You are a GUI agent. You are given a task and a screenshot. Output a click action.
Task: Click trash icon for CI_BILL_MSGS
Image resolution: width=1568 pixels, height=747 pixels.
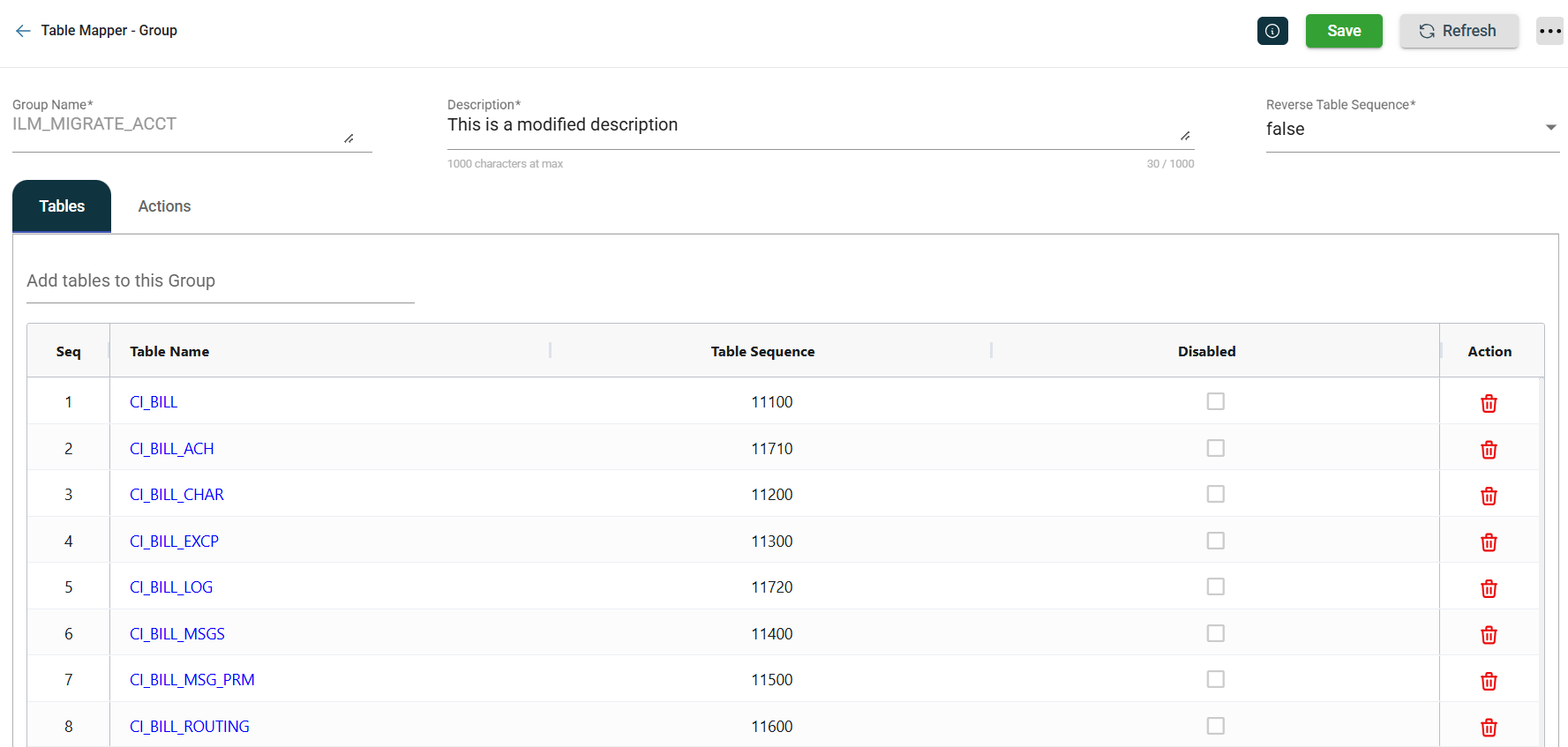pos(1488,635)
